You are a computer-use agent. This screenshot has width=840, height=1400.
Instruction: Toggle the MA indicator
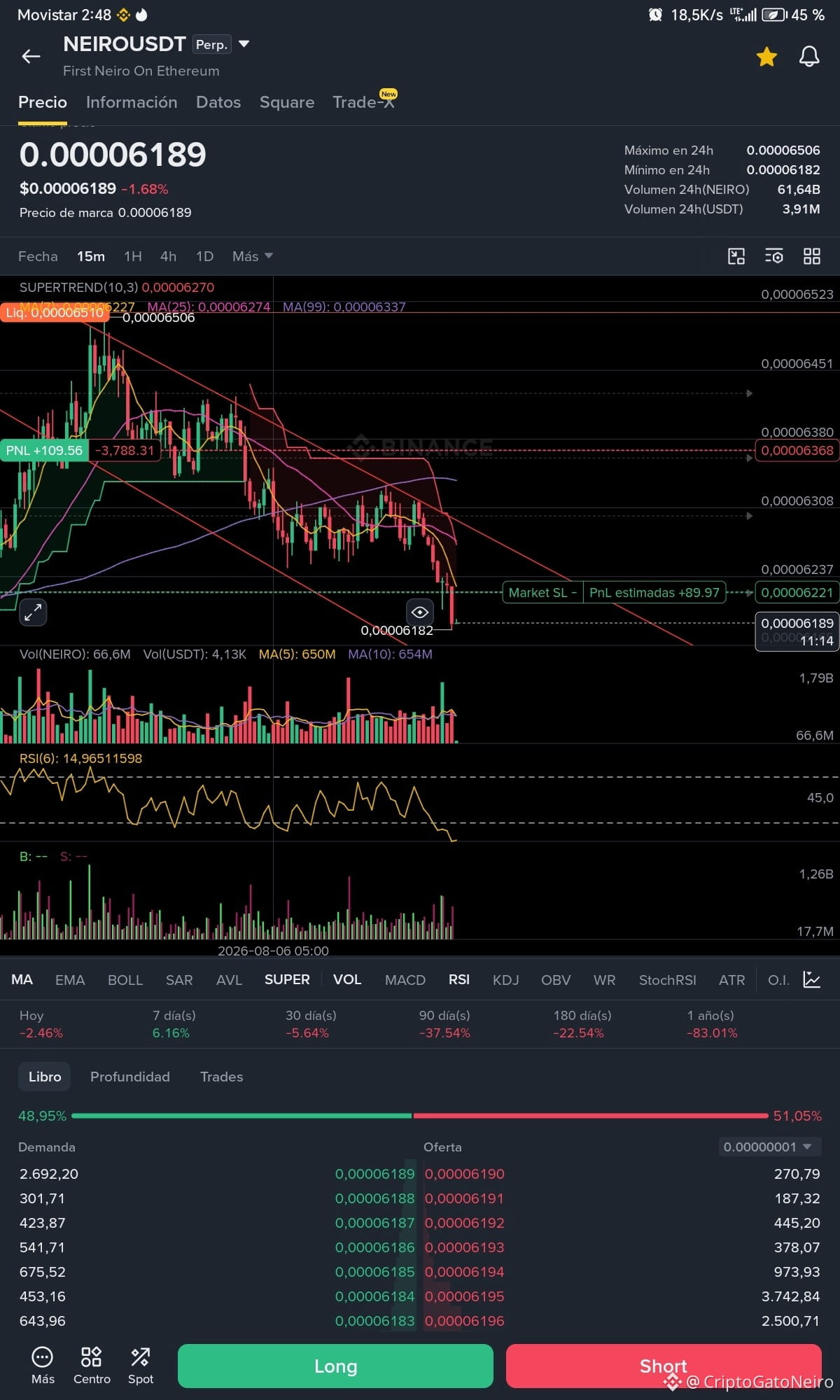(x=22, y=980)
